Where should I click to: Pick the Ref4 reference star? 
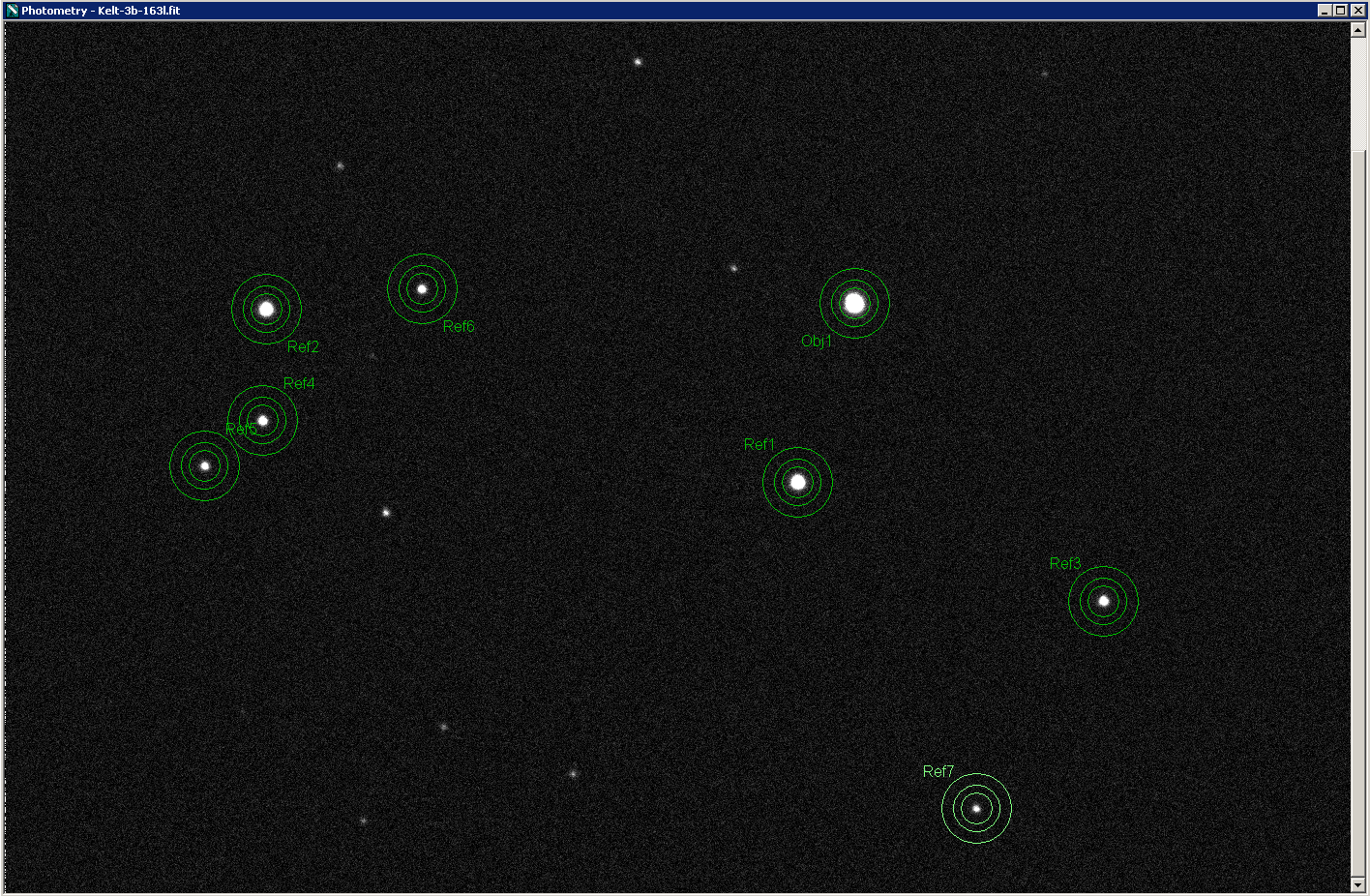click(x=262, y=421)
